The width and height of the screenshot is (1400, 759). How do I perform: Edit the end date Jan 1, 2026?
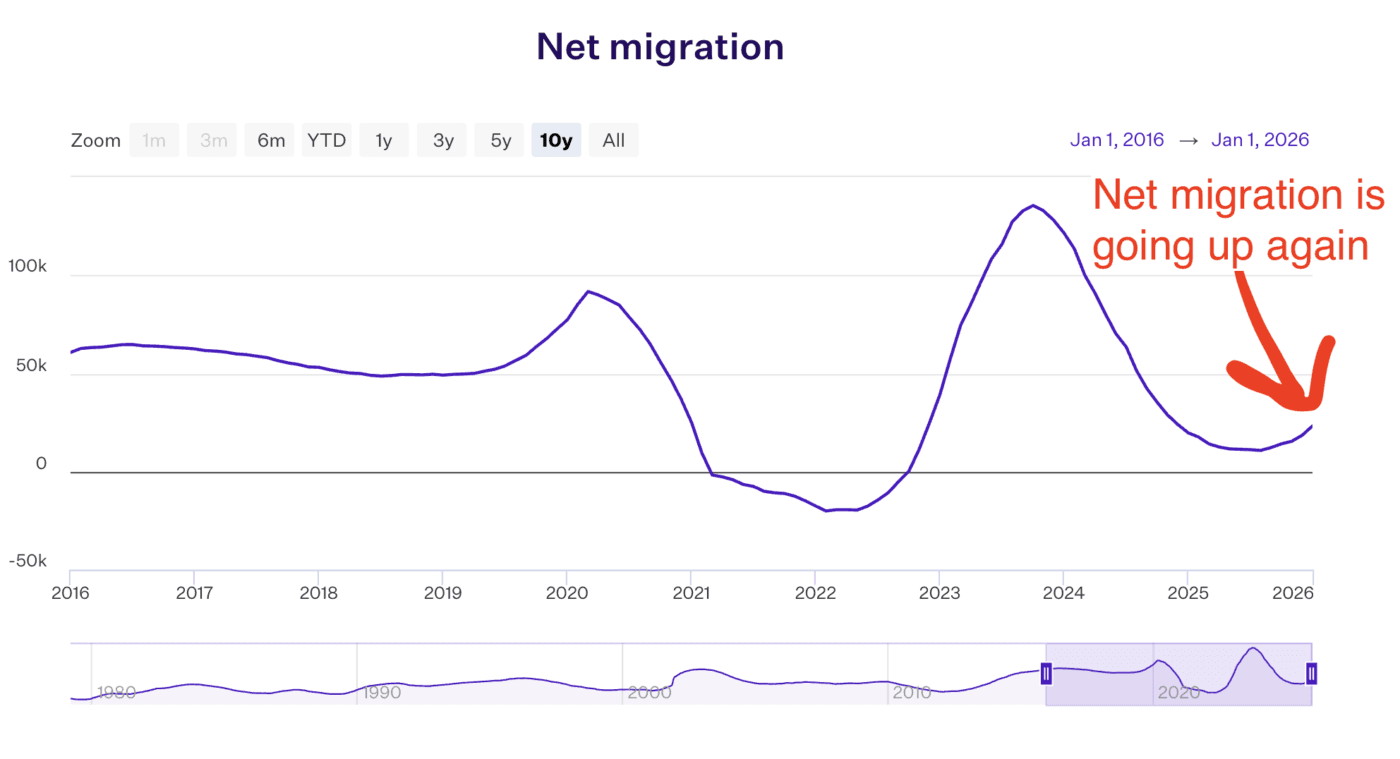click(x=1260, y=140)
